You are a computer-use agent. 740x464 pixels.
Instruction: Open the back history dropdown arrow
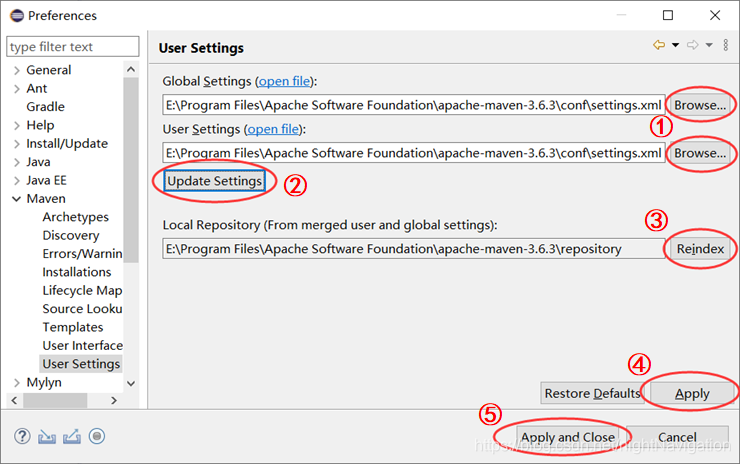(x=675, y=45)
